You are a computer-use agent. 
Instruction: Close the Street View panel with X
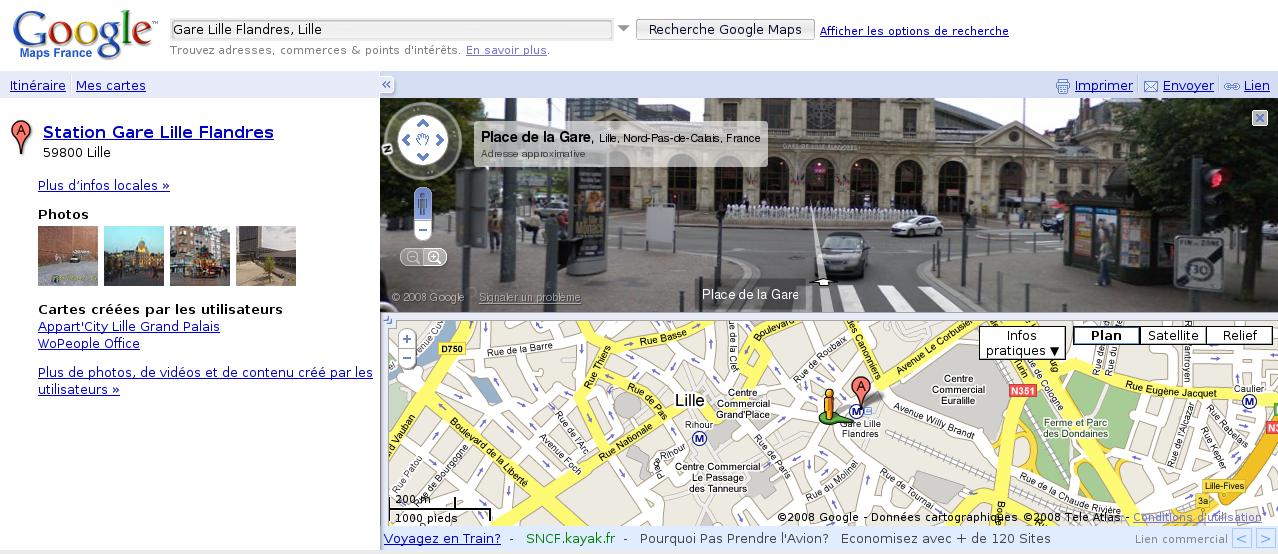click(x=1260, y=118)
